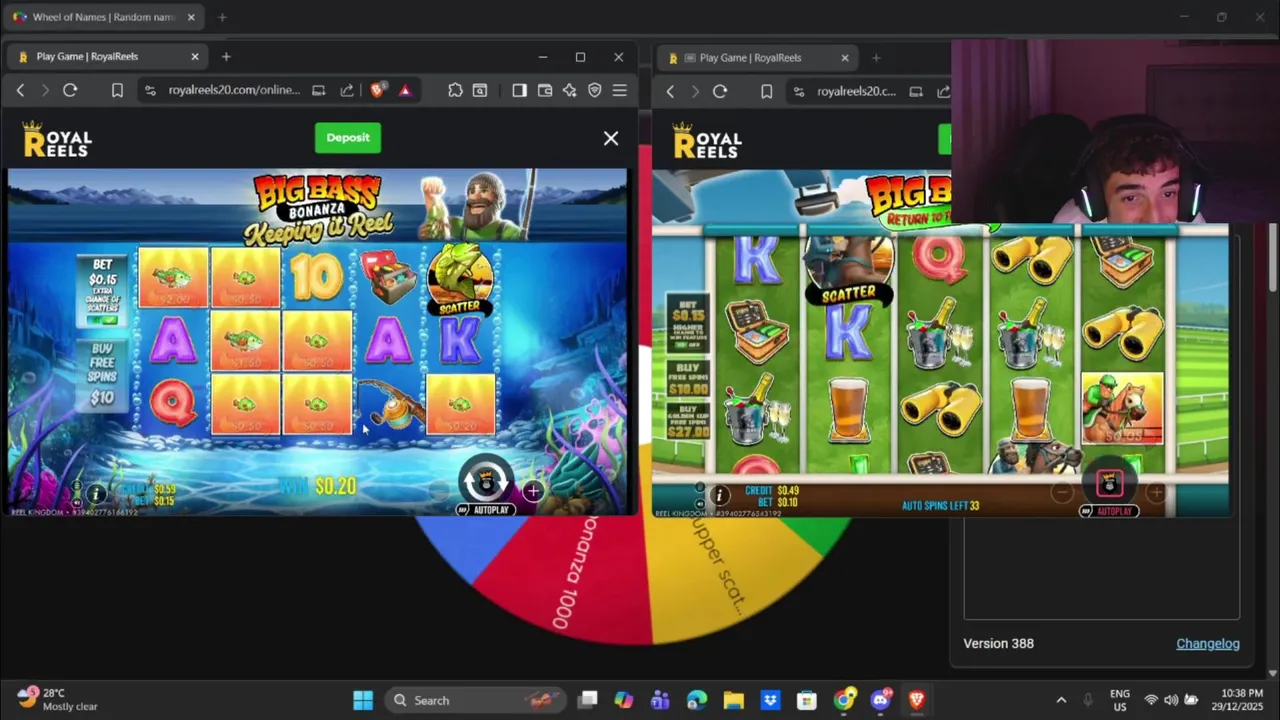Stop autospin button in the right game
This screenshot has width=1280, height=720.
[1109, 484]
